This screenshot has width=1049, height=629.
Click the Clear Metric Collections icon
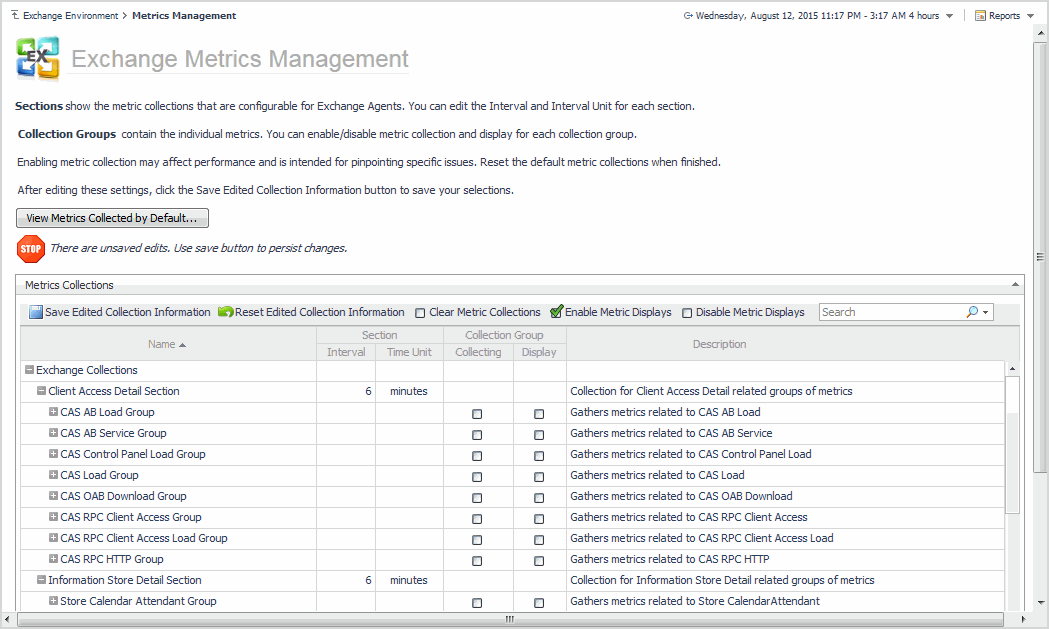pyautogui.click(x=421, y=313)
